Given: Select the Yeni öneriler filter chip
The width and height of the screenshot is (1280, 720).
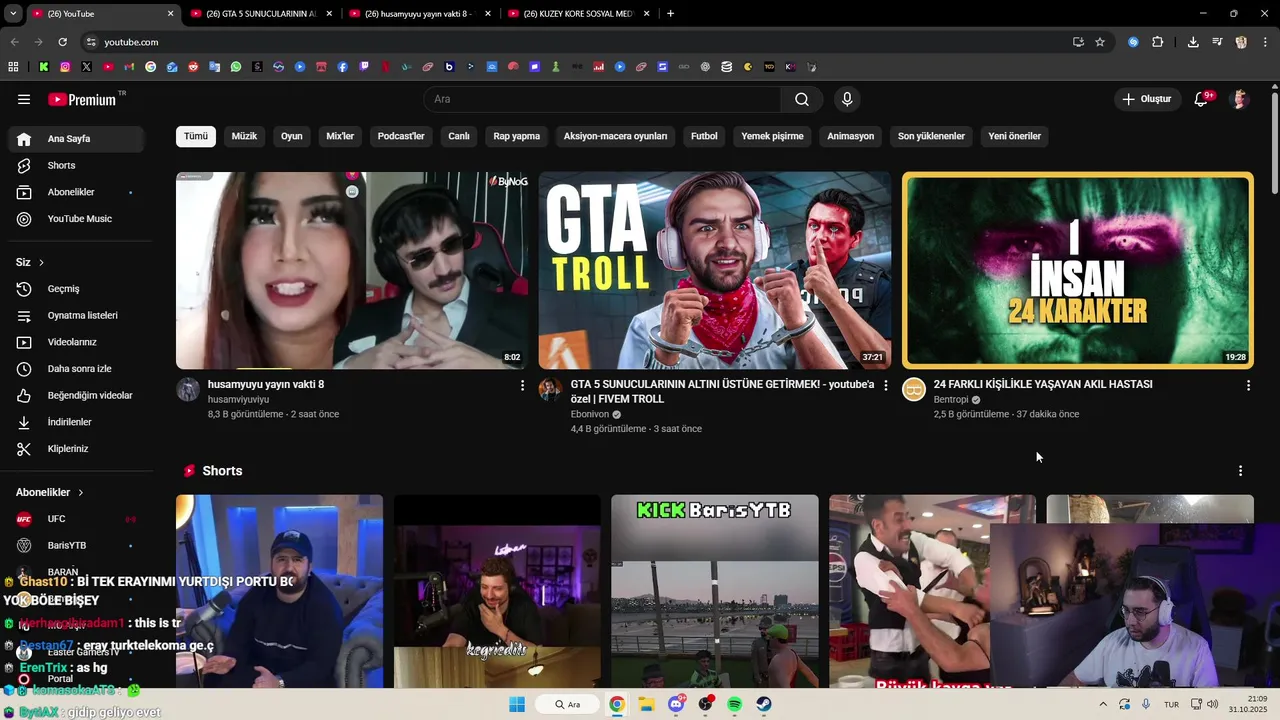Looking at the screenshot, I should tap(1014, 136).
